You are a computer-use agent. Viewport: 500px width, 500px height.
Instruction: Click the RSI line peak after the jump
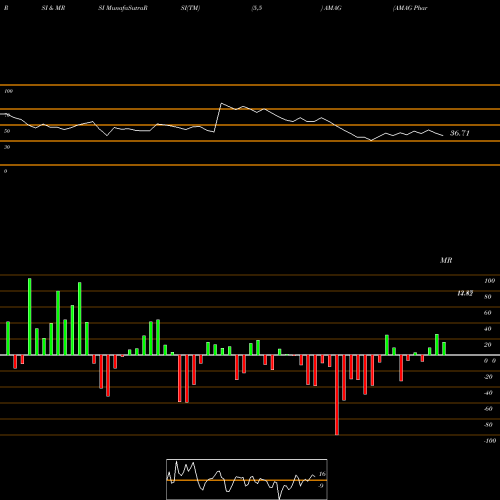pos(221,103)
